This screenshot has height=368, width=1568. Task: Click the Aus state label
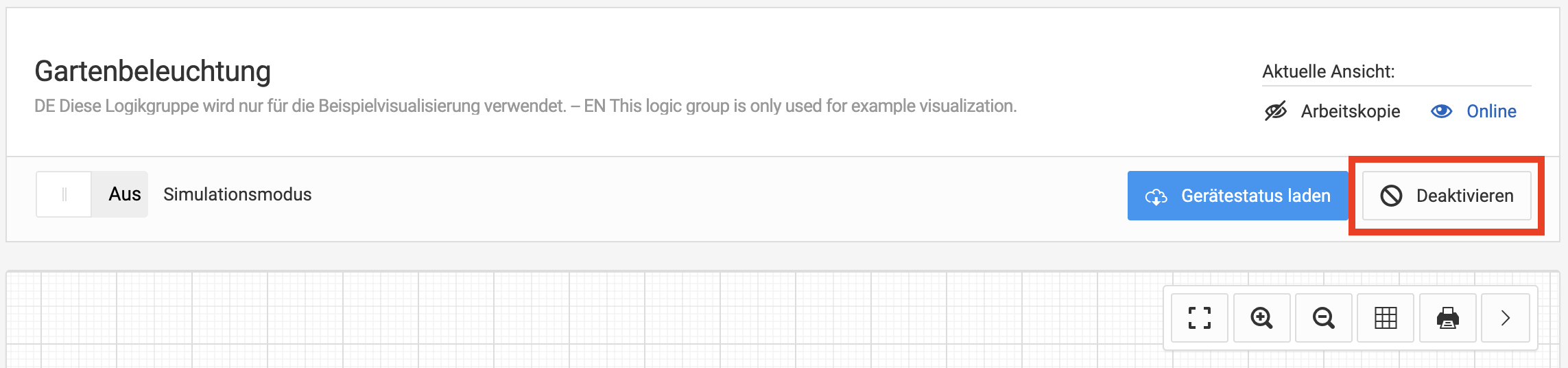click(124, 194)
